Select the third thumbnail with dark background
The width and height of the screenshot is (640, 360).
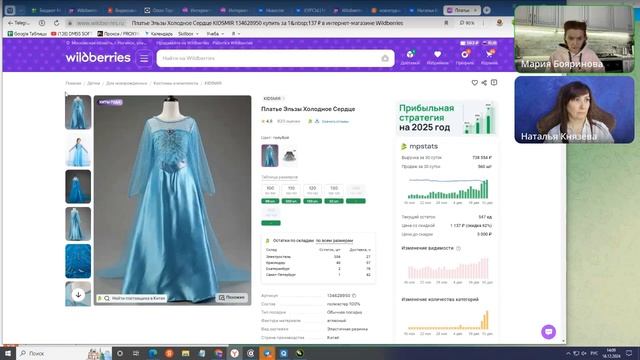coord(78,187)
